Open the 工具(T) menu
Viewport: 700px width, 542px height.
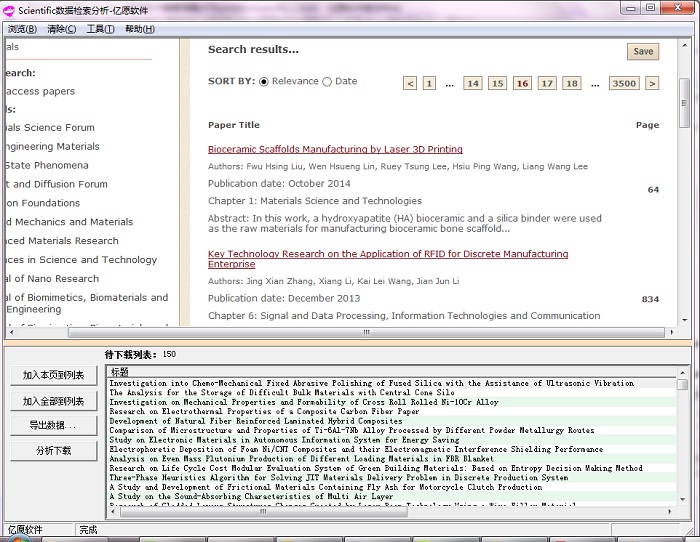coord(100,29)
